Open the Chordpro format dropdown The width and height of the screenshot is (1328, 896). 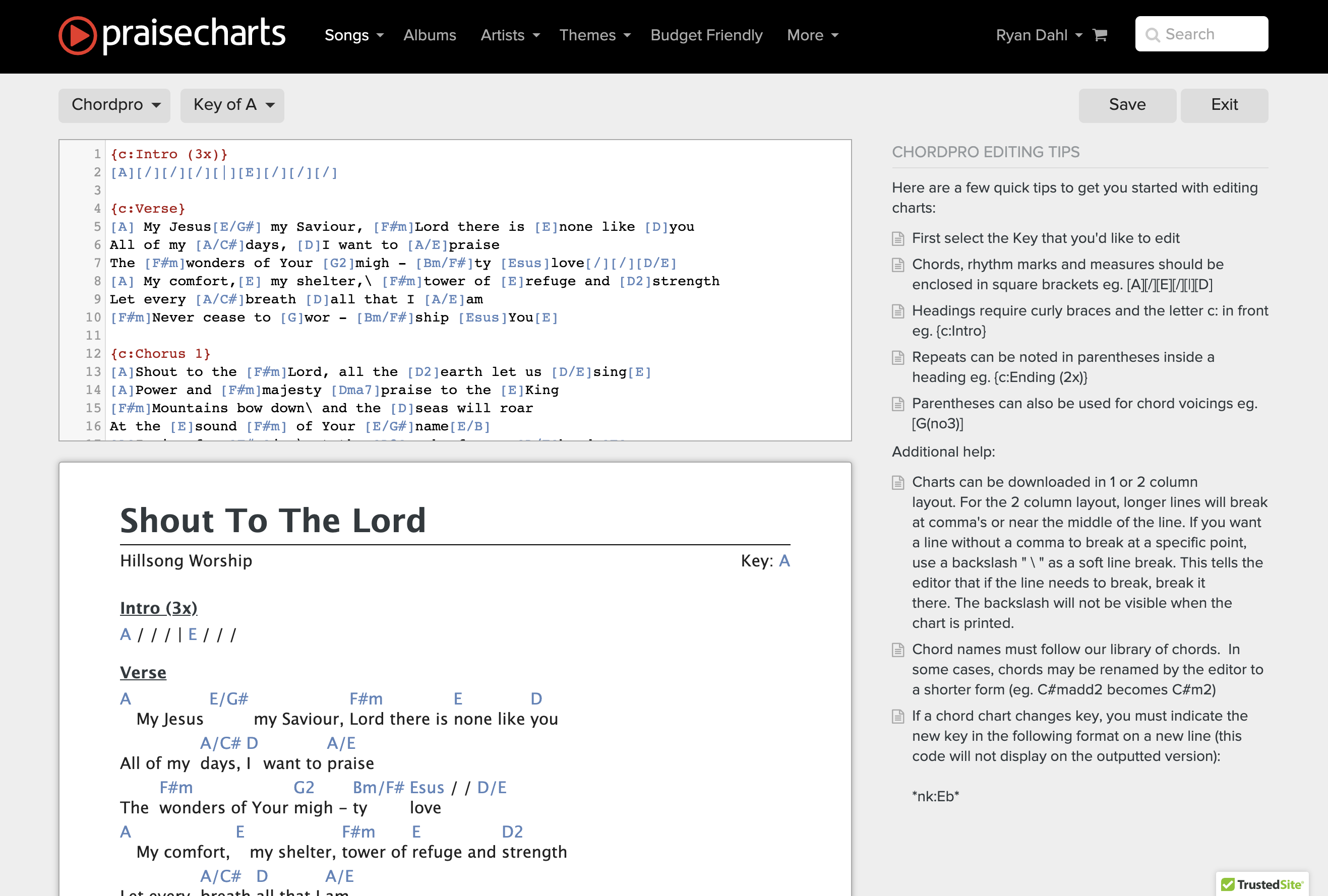coord(114,105)
